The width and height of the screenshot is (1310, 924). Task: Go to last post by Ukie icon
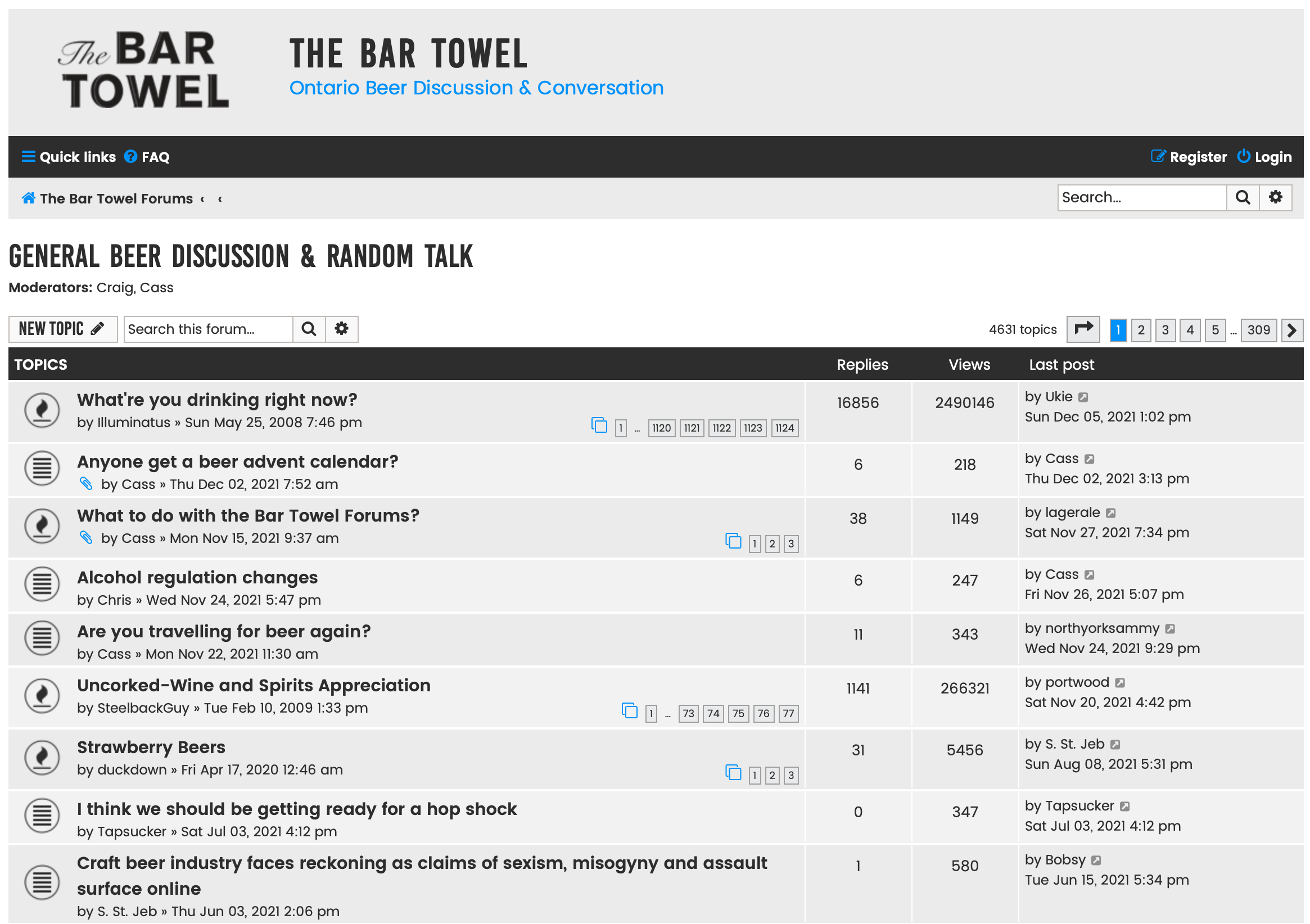tap(1083, 397)
